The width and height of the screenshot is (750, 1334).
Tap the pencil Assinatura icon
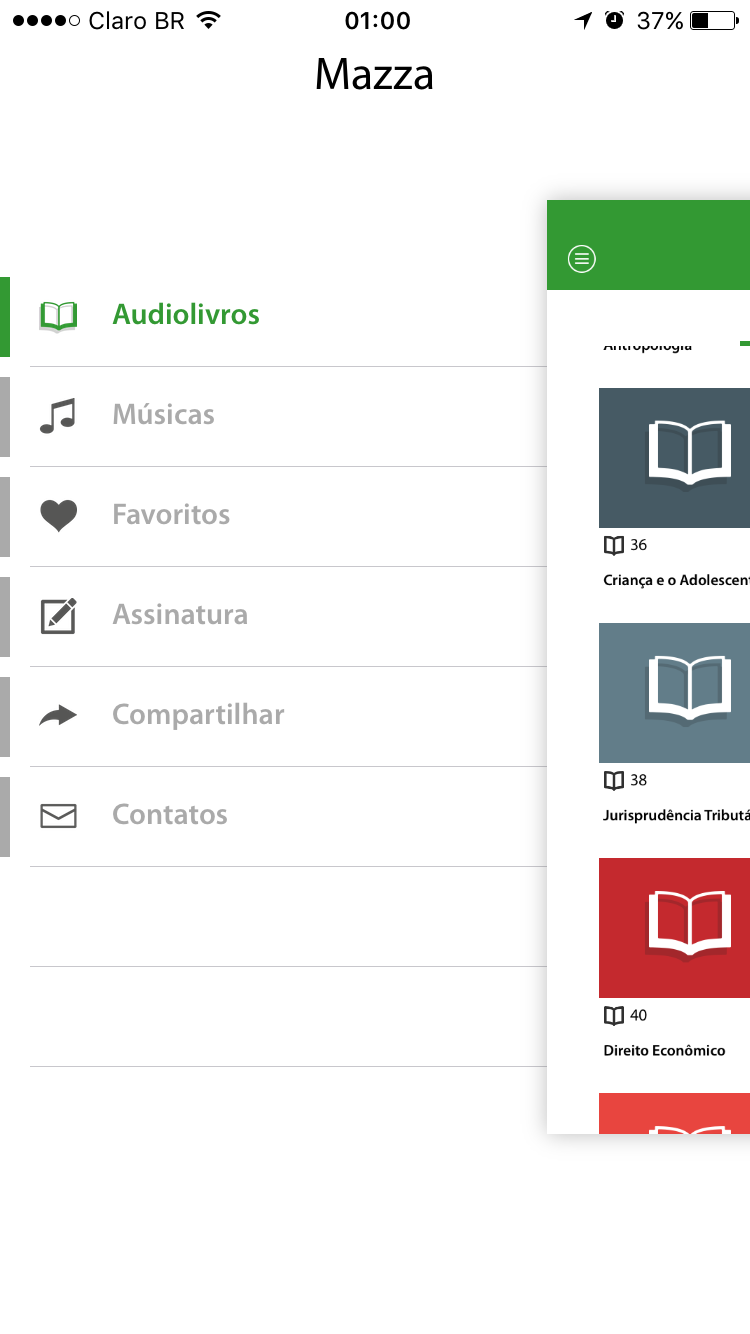pos(58,615)
